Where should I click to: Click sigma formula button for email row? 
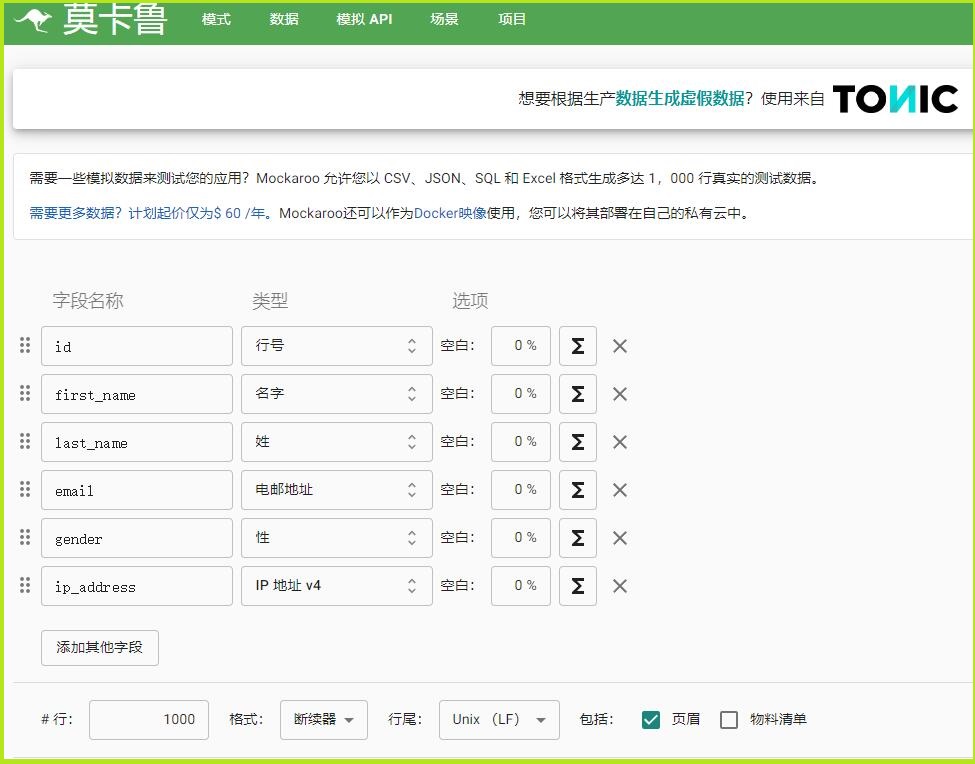point(577,490)
